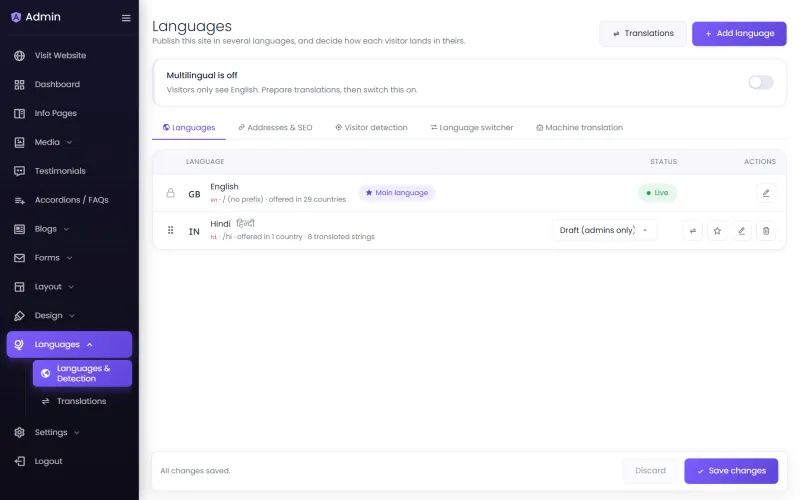Click 'offered in 29 countries' text
800x500 pixels.
click(307, 199)
